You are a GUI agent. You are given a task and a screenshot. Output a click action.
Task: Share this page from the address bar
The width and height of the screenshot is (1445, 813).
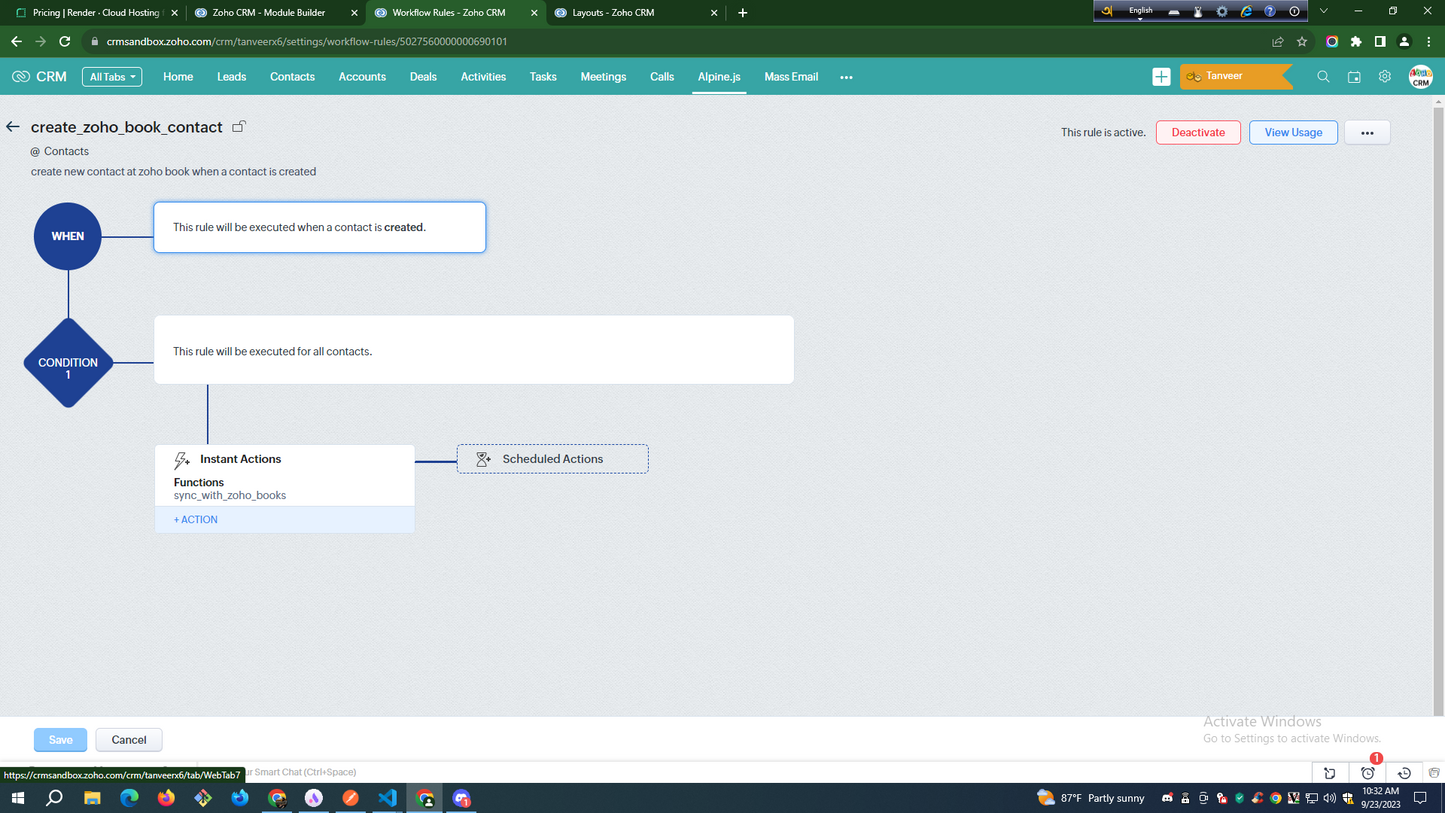(x=1277, y=42)
